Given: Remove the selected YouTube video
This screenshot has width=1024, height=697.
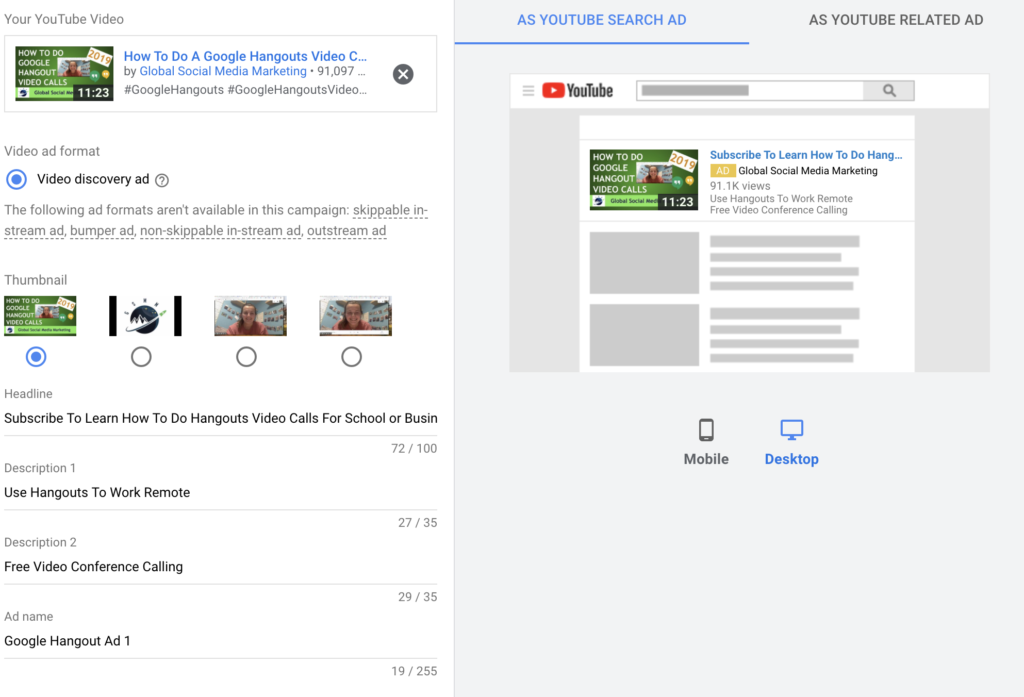Looking at the screenshot, I should pos(403,74).
